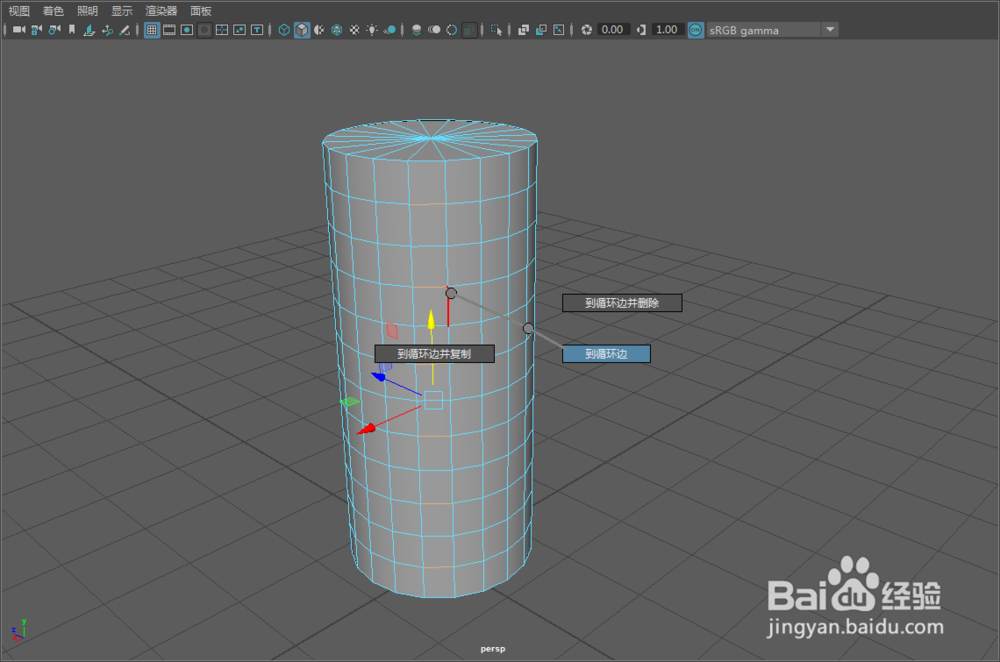Click the Bookmarks icon in panel toolbar

click(72, 30)
